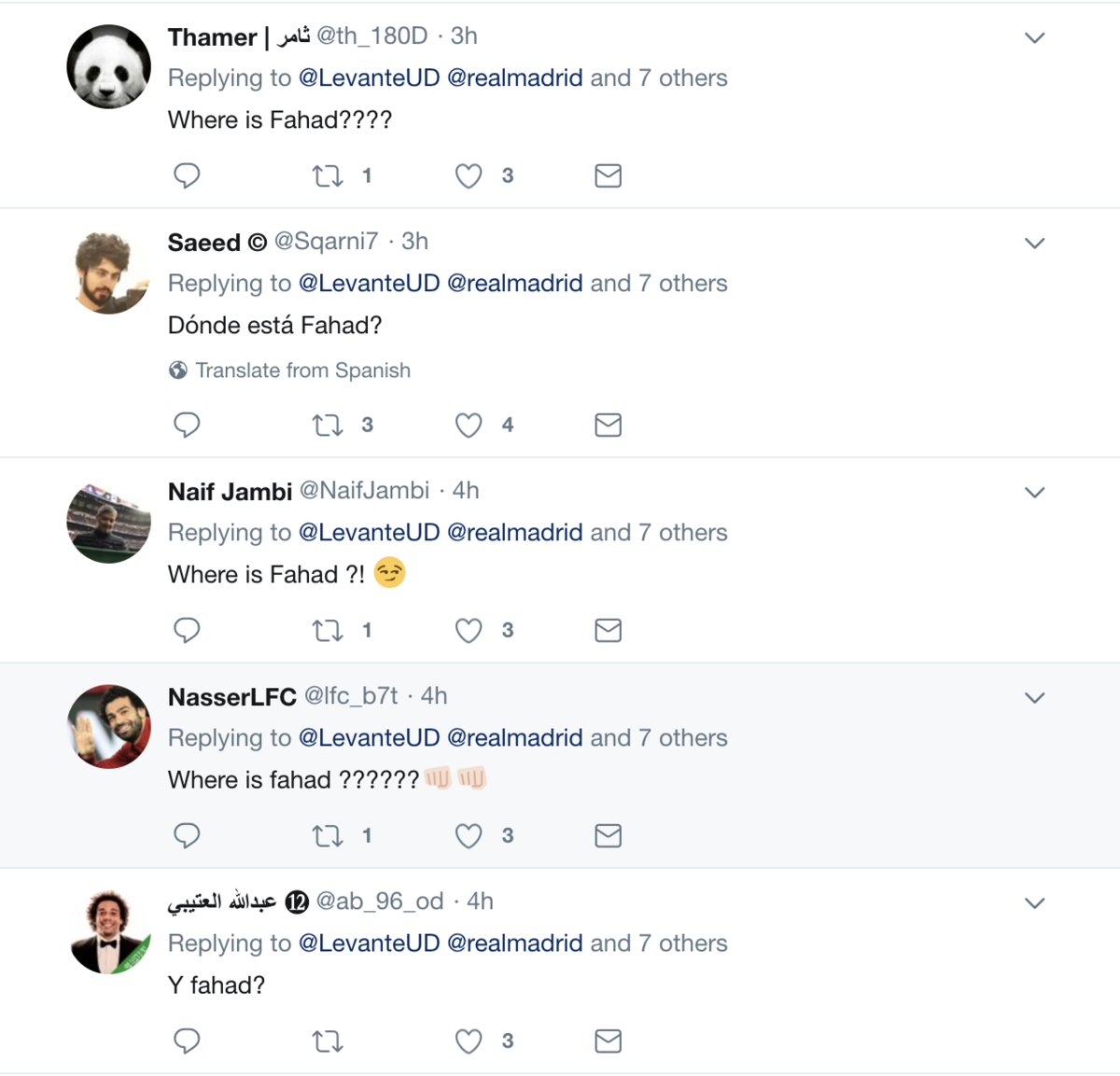
Task: View Naif Jambi's profile avatar
Action: (x=109, y=522)
